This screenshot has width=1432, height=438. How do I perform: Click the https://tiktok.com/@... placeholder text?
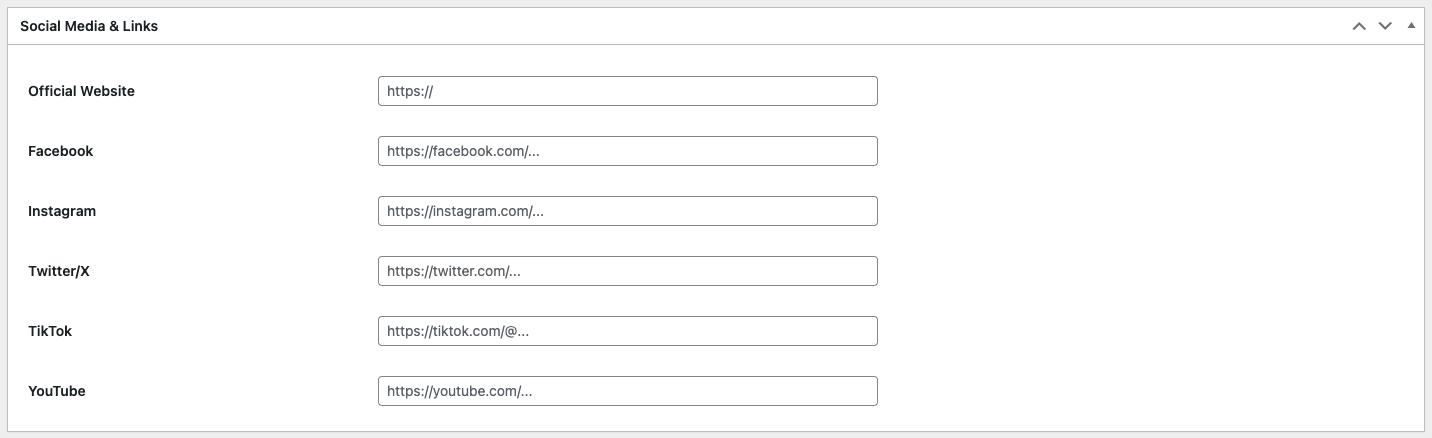click(457, 331)
